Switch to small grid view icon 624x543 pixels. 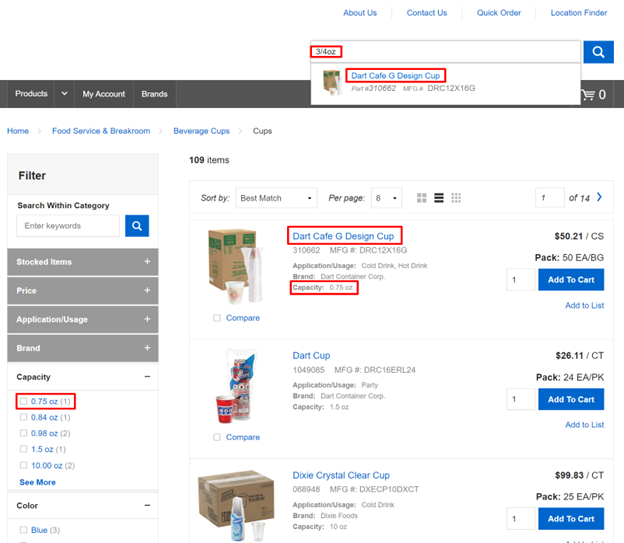point(456,198)
